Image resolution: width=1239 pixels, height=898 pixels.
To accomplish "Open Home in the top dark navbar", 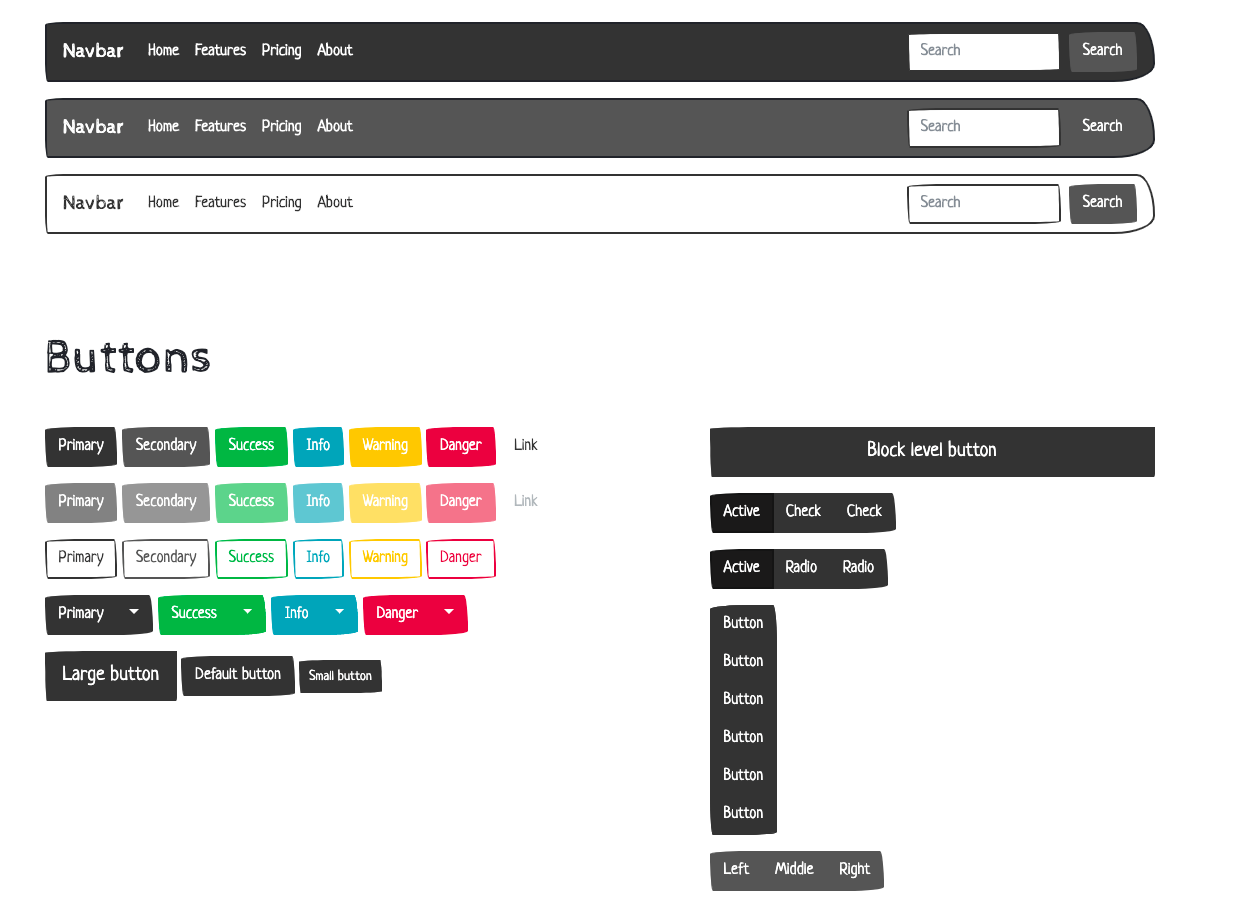I will point(163,51).
